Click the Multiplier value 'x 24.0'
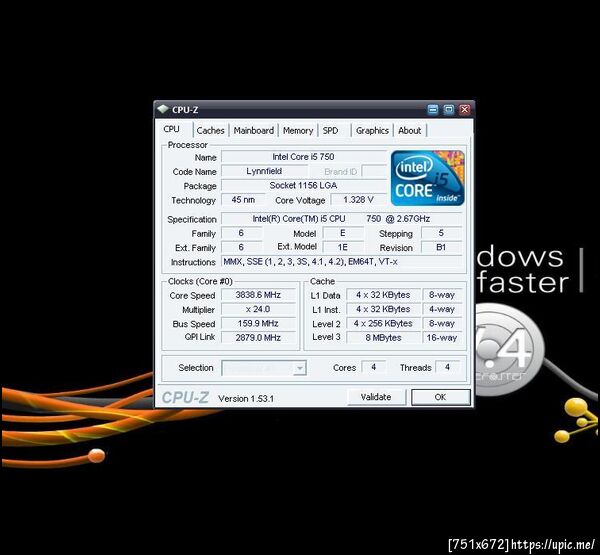The height and width of the screenshot is (555, 600). [259, 309]
